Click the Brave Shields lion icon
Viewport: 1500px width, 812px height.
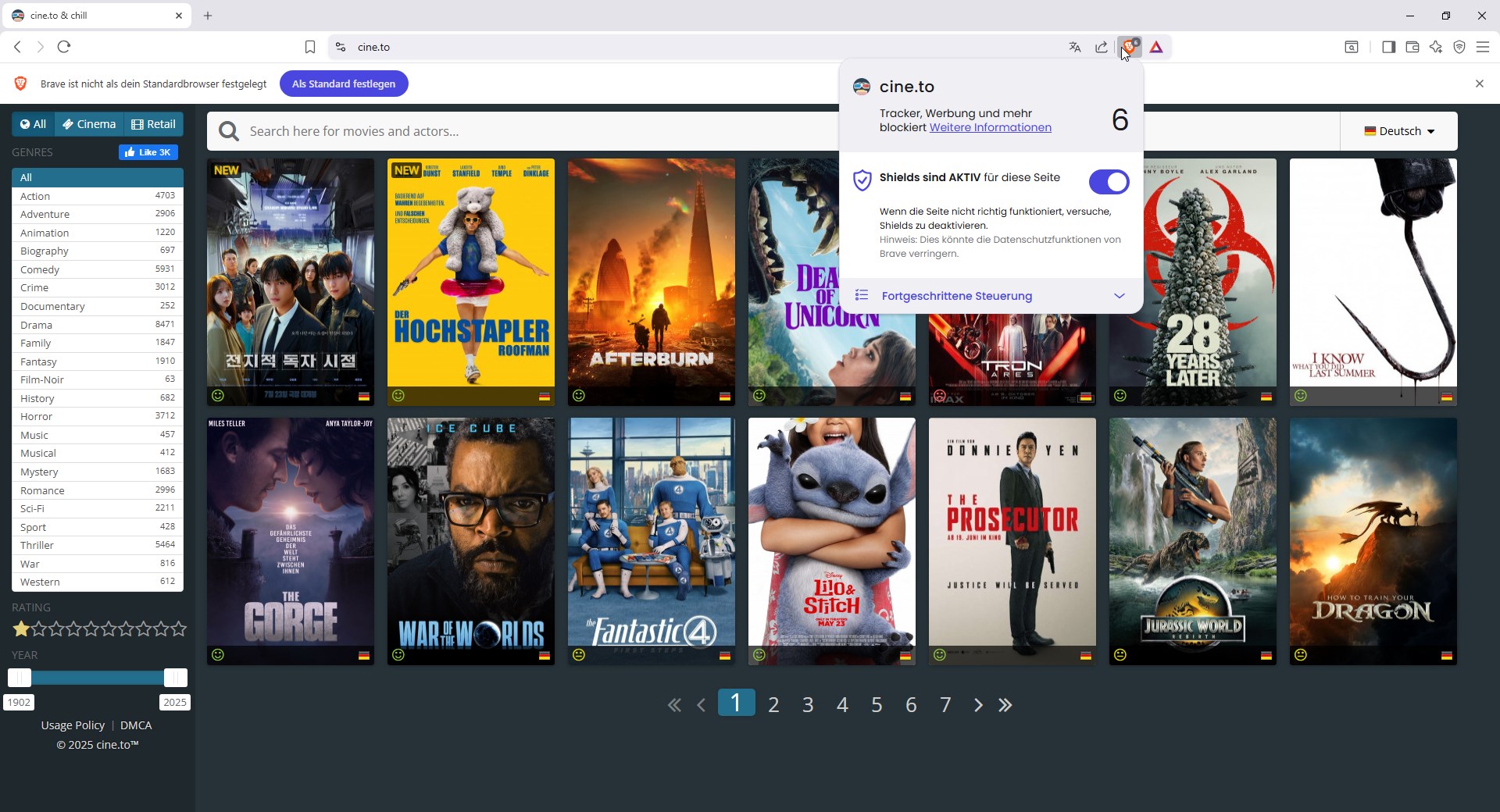(1129, 47)
